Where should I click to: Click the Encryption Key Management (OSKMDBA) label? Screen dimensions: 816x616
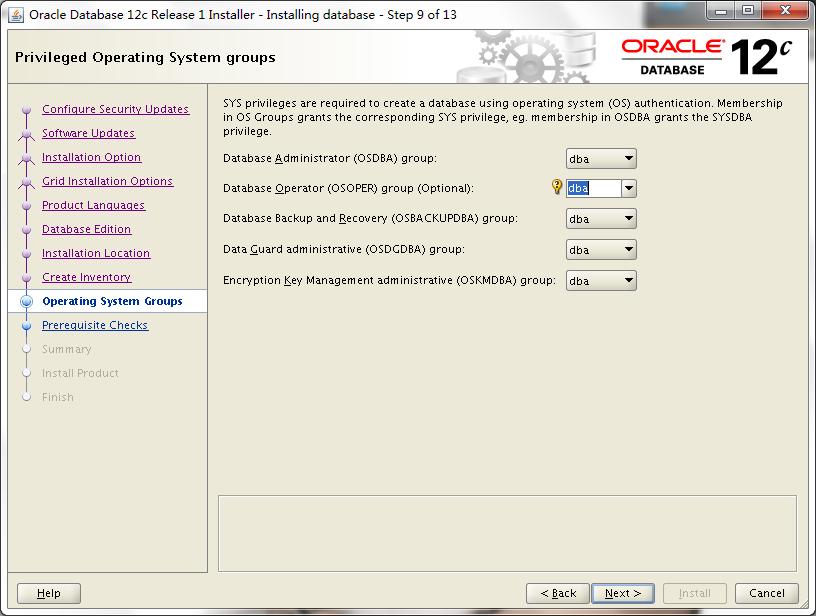point(389,280)
